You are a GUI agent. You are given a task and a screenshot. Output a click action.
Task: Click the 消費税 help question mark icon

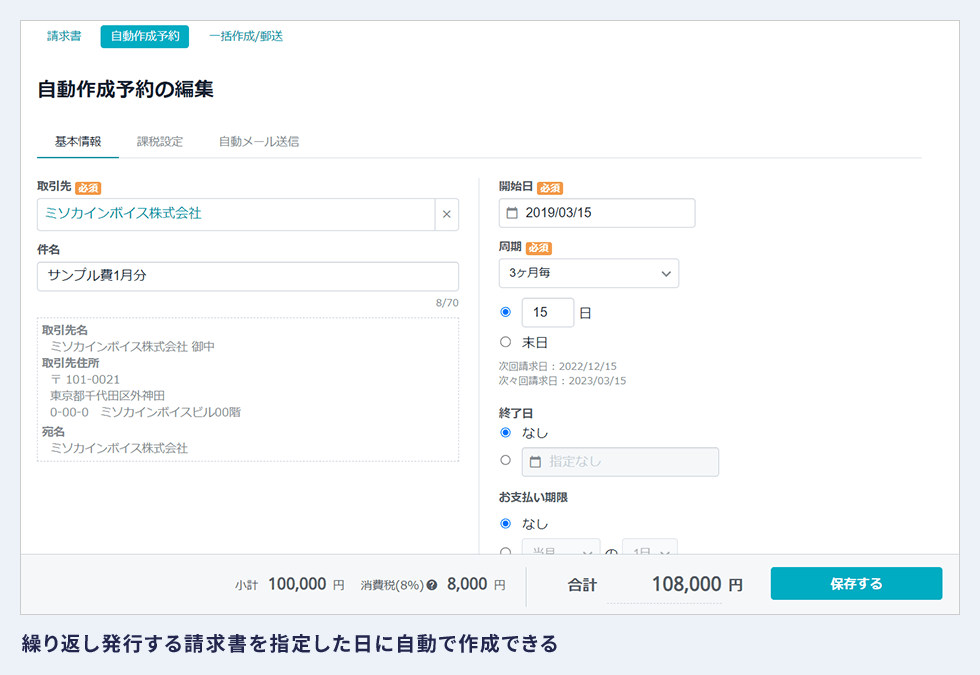point(432,585)
